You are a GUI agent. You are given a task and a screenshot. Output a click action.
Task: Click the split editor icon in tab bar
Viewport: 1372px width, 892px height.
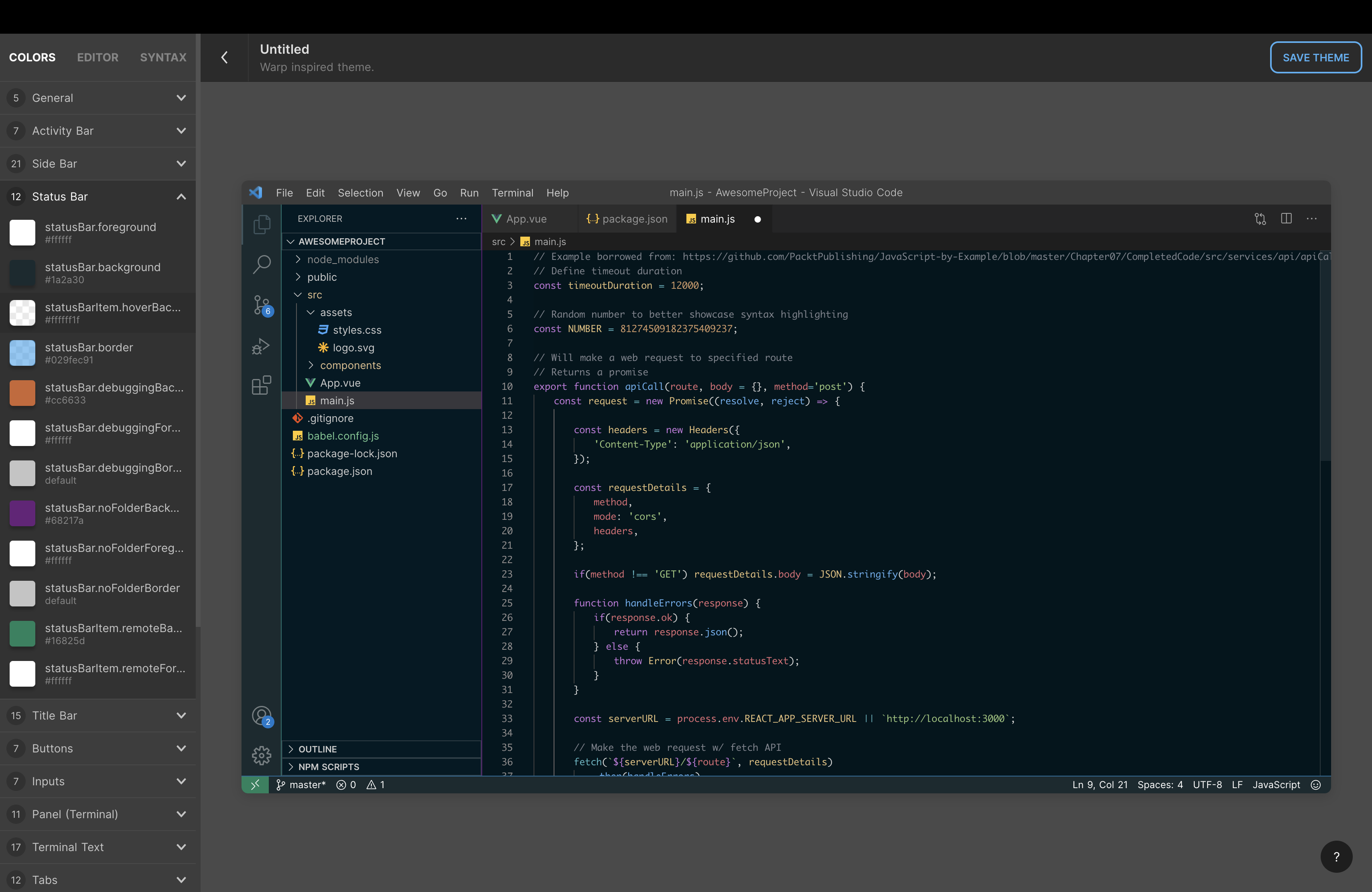click(x=1285, y=219)
